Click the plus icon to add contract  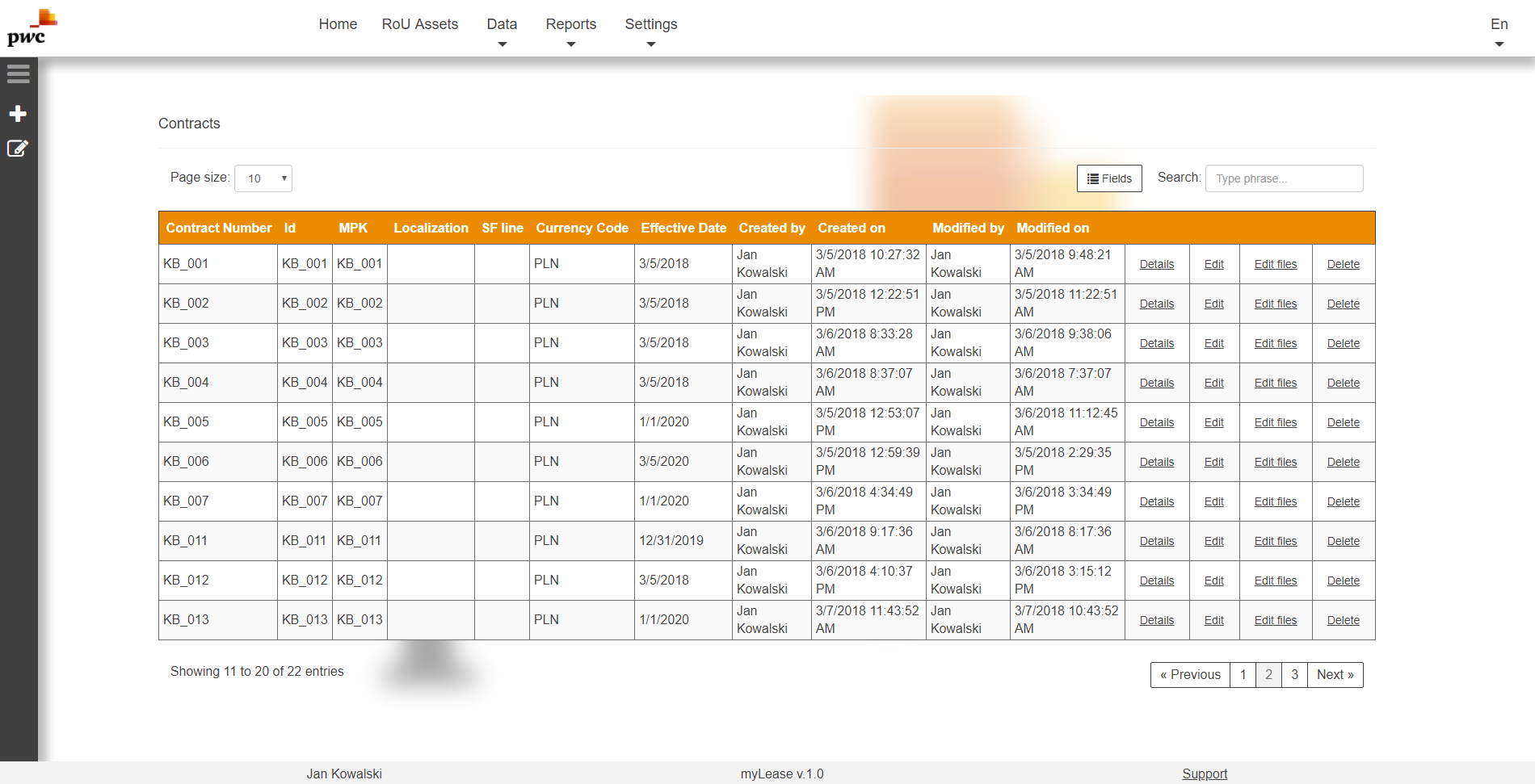pyautogui.click(x=18, y=114)
